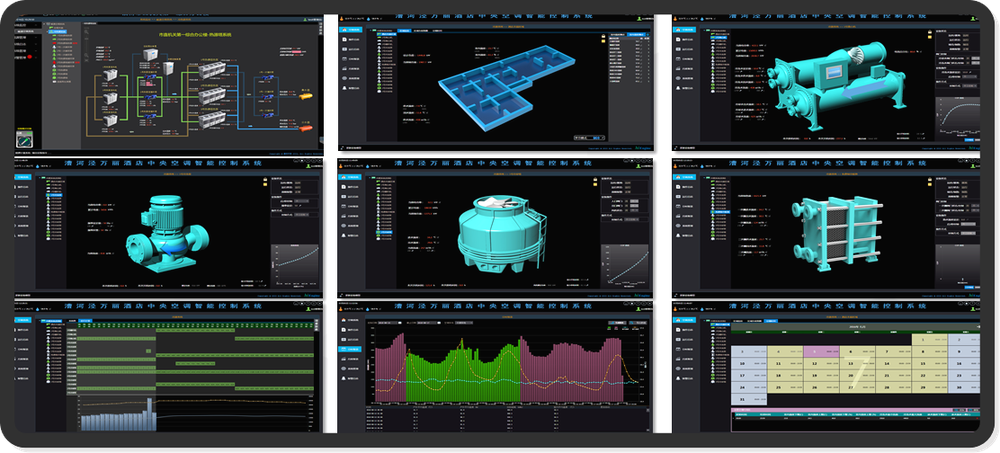Select the device monitor sidebar icon in floor plan panel

[344, 49]
